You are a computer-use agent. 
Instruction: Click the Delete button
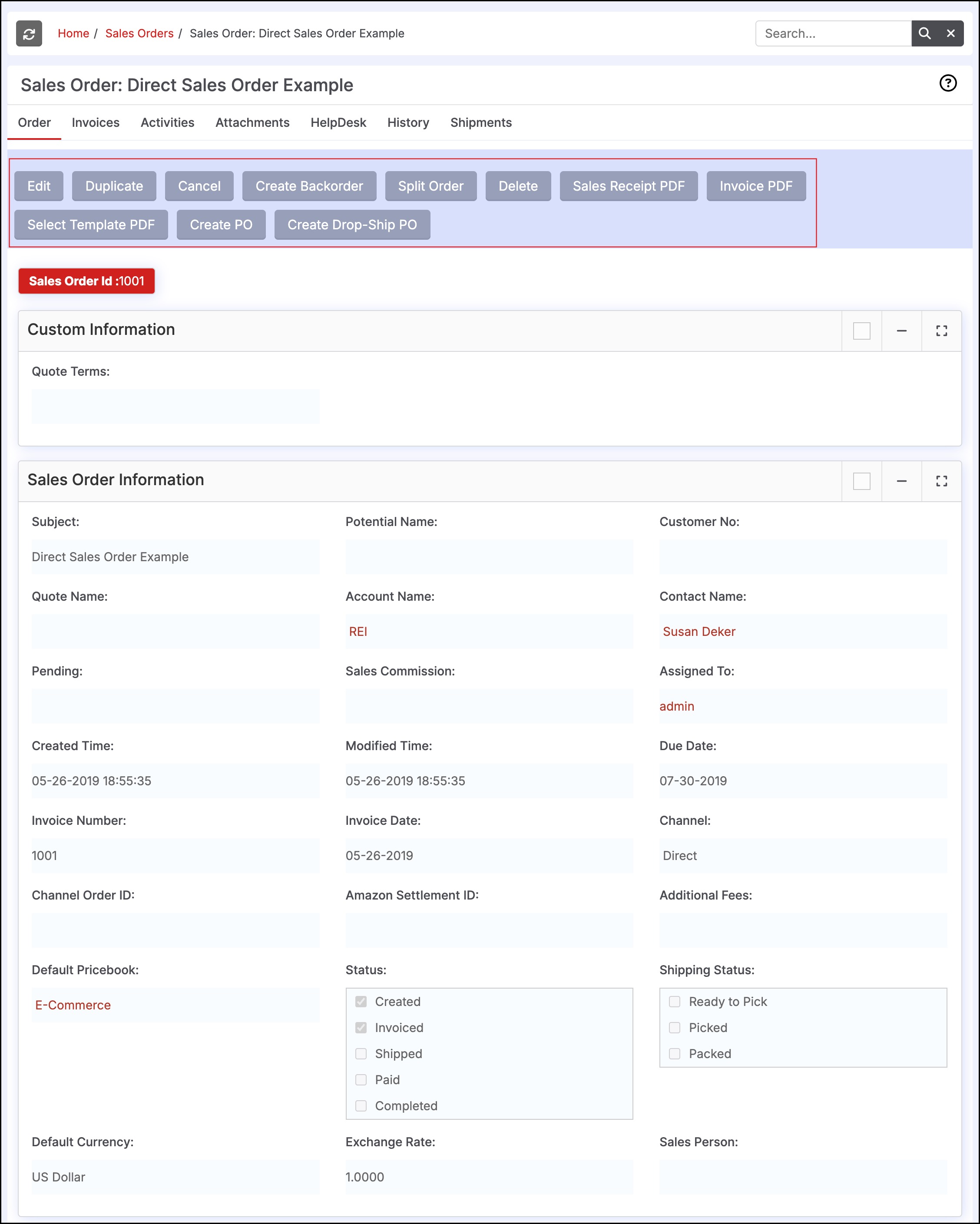(518, 186)
